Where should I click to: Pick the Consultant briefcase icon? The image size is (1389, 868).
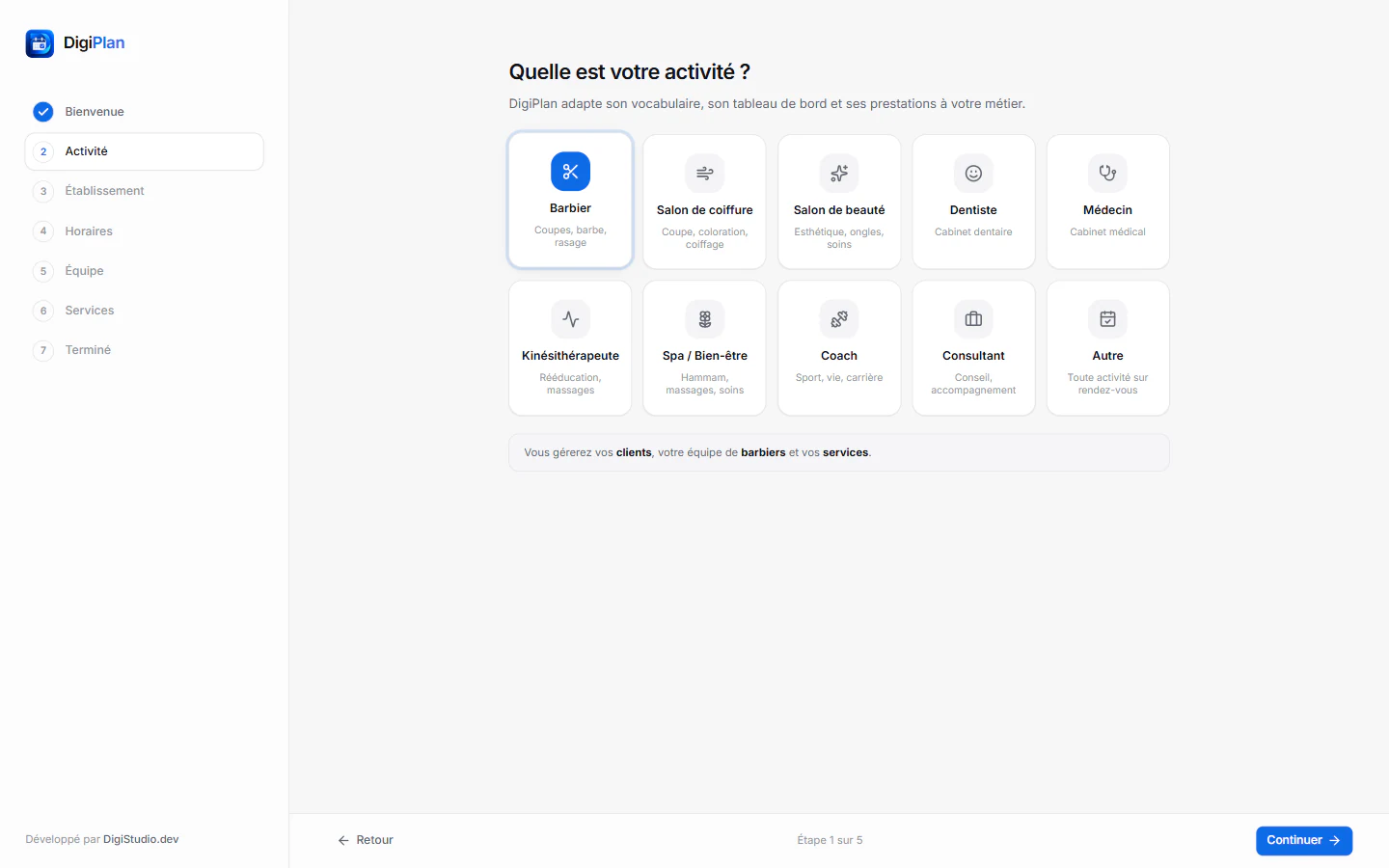(x=973, y=319)
